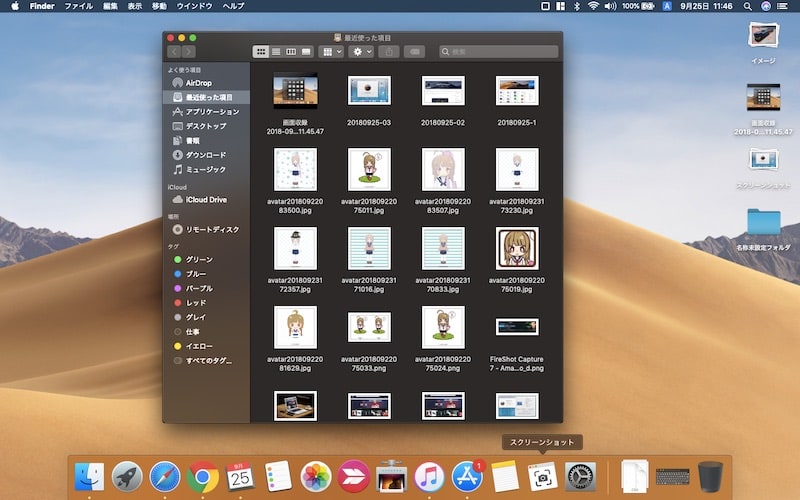Open the App Store from the Dock
Screen dimensions: 800x500
[467, 476]
